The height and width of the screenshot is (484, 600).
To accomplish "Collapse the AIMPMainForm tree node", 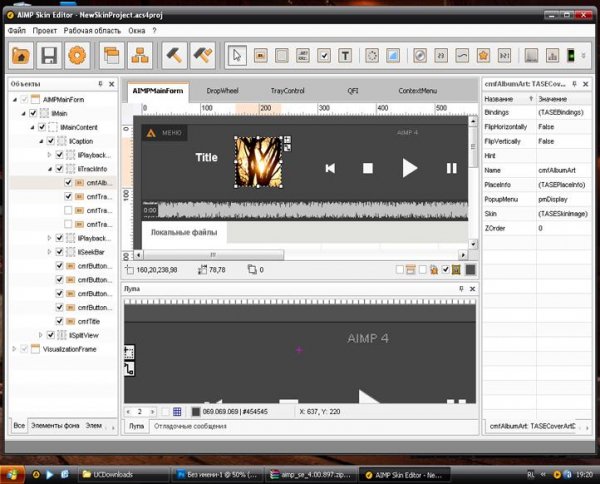I will 15,99.
